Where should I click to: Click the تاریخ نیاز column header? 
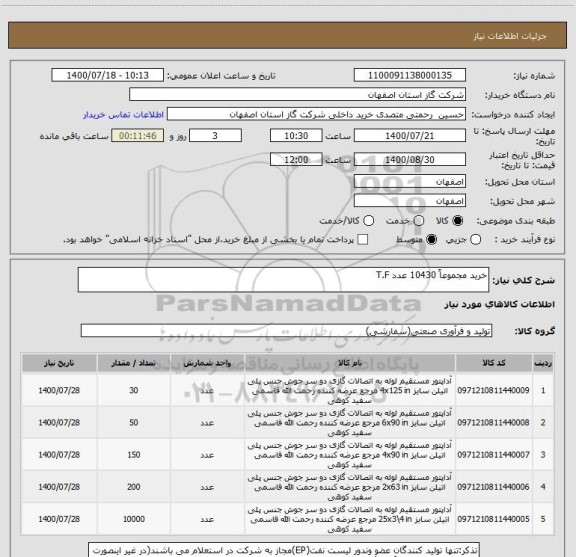[59, 363]
